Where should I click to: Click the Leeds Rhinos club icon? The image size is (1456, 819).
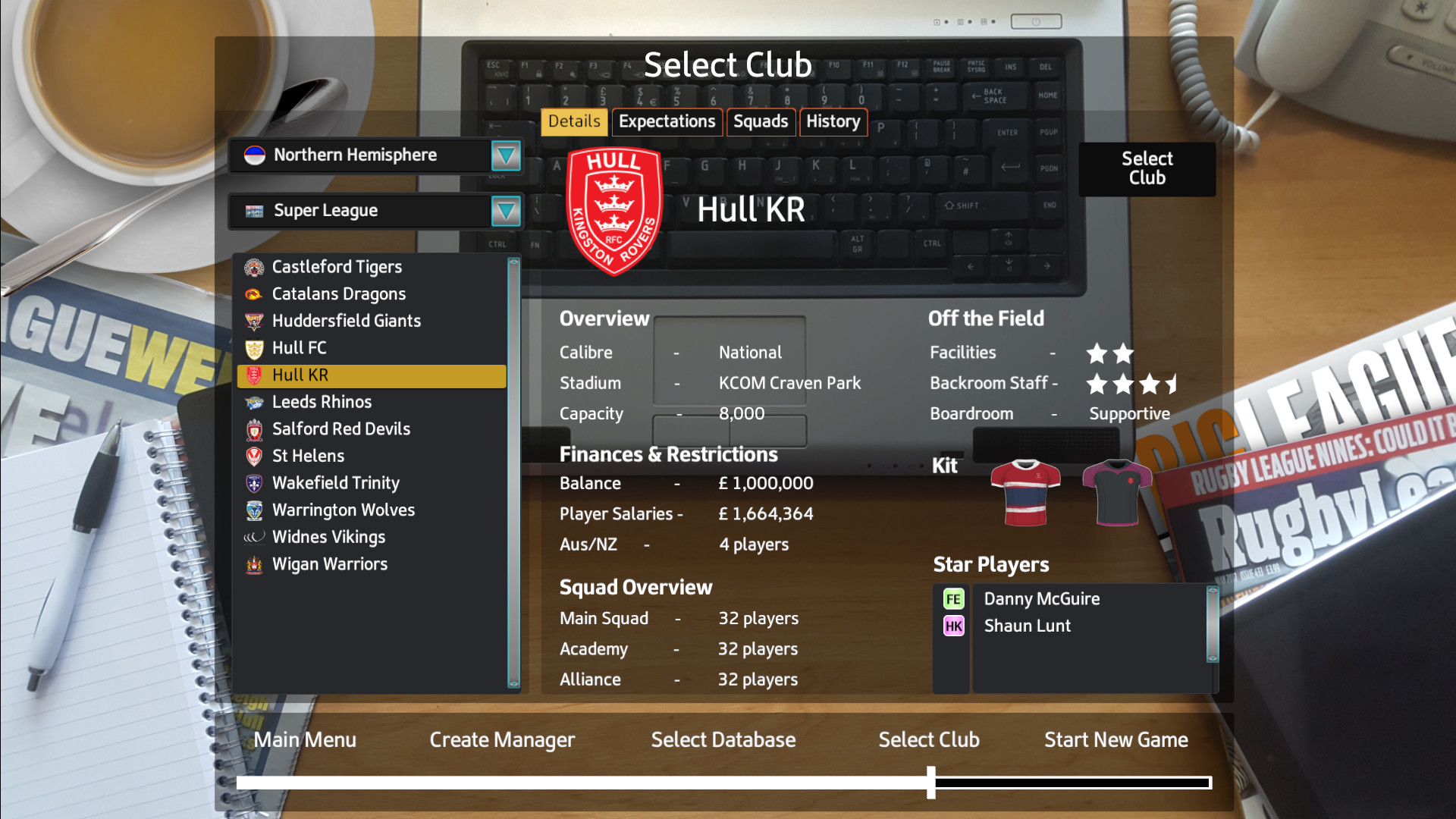coord(254,401)
